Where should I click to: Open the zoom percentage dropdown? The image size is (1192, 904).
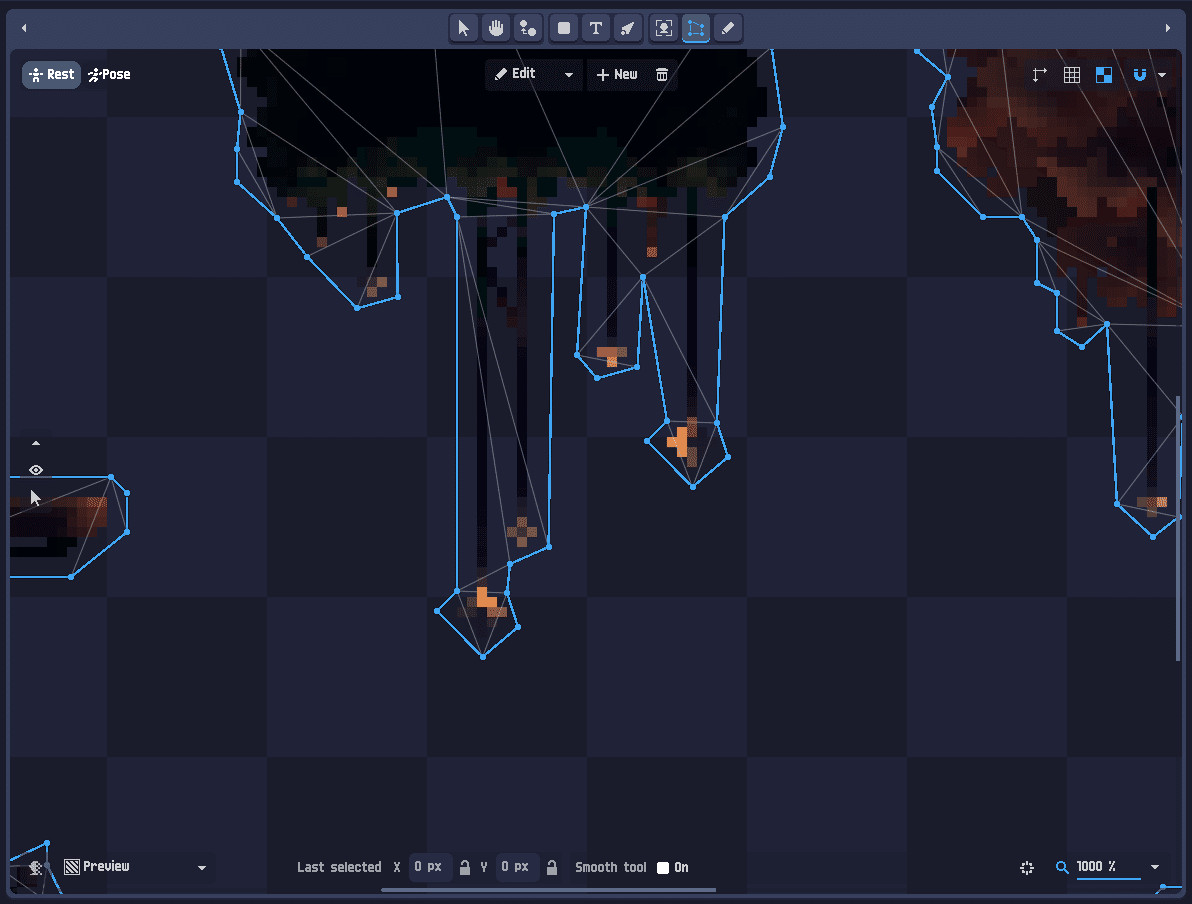[1155, 867]
